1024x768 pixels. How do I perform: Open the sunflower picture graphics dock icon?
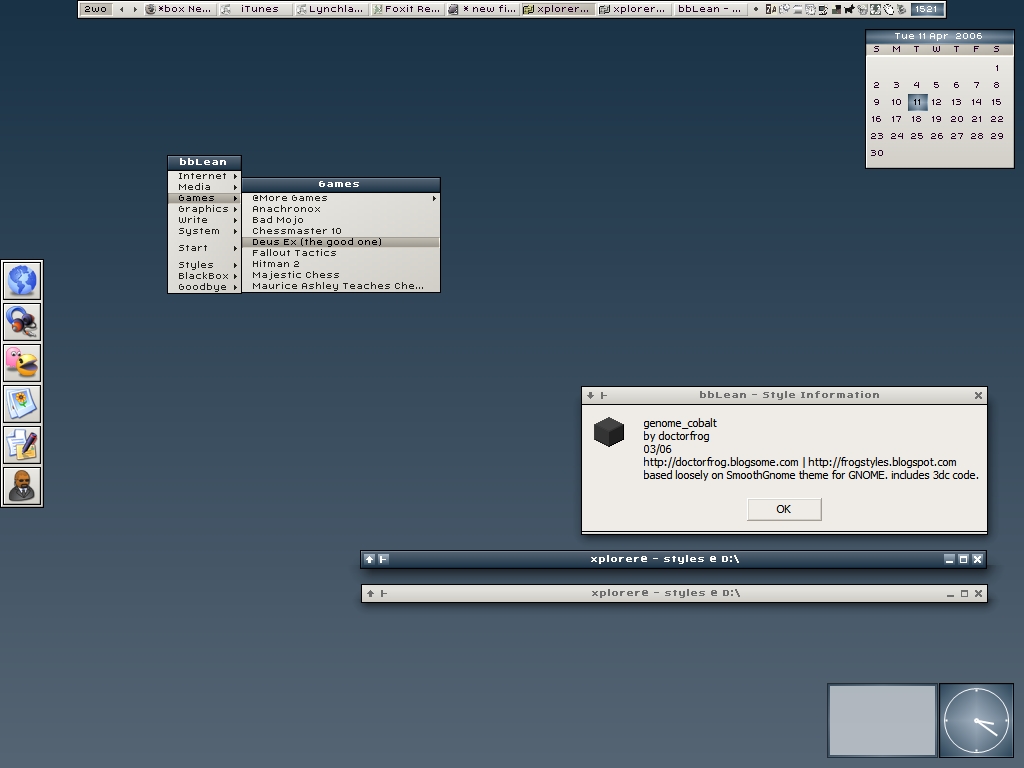22,404
